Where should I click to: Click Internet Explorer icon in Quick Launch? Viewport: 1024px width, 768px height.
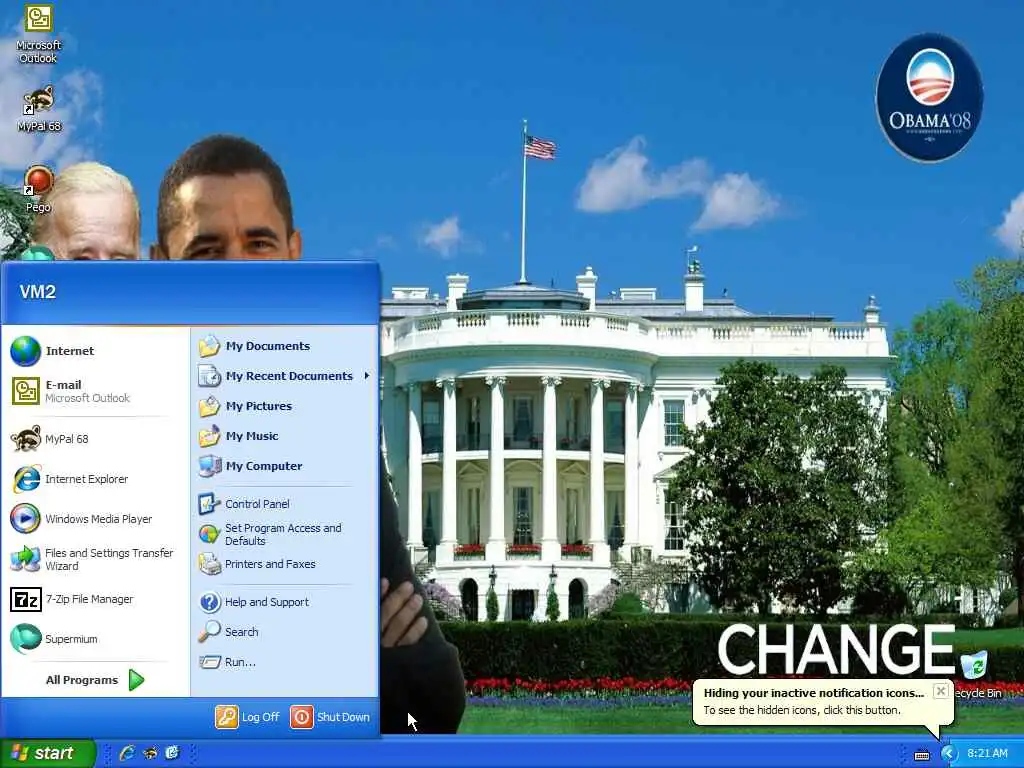click(127, 753)
